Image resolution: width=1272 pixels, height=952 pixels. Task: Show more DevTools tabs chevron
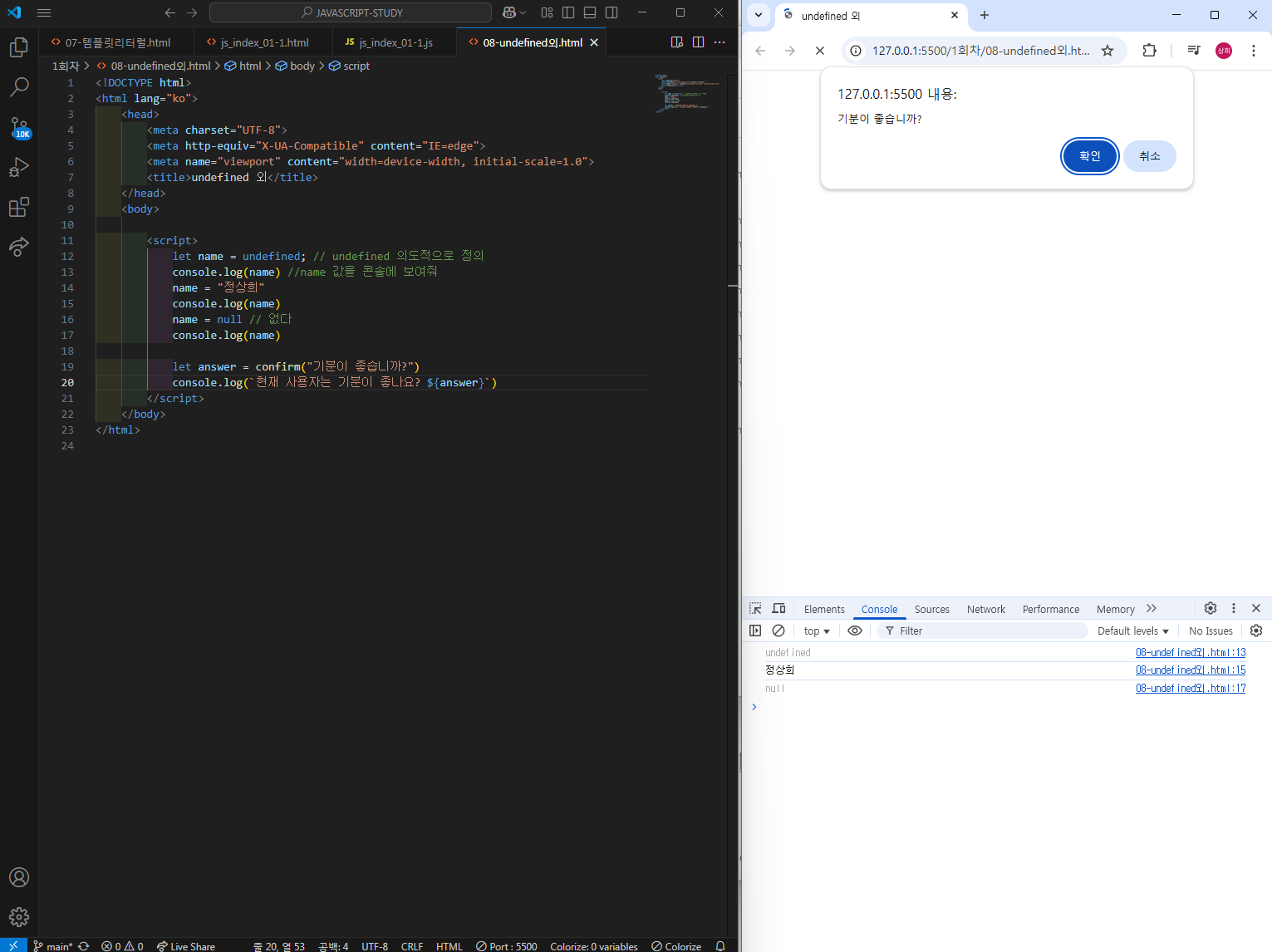(1152, 608)
